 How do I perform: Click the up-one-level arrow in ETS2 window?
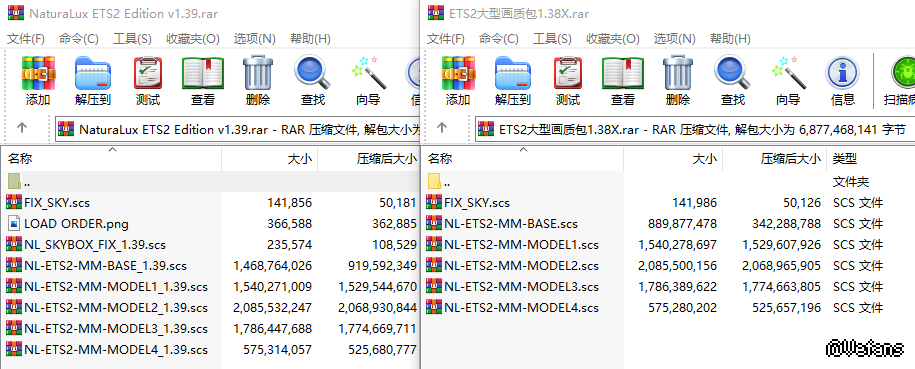(442, 128)
